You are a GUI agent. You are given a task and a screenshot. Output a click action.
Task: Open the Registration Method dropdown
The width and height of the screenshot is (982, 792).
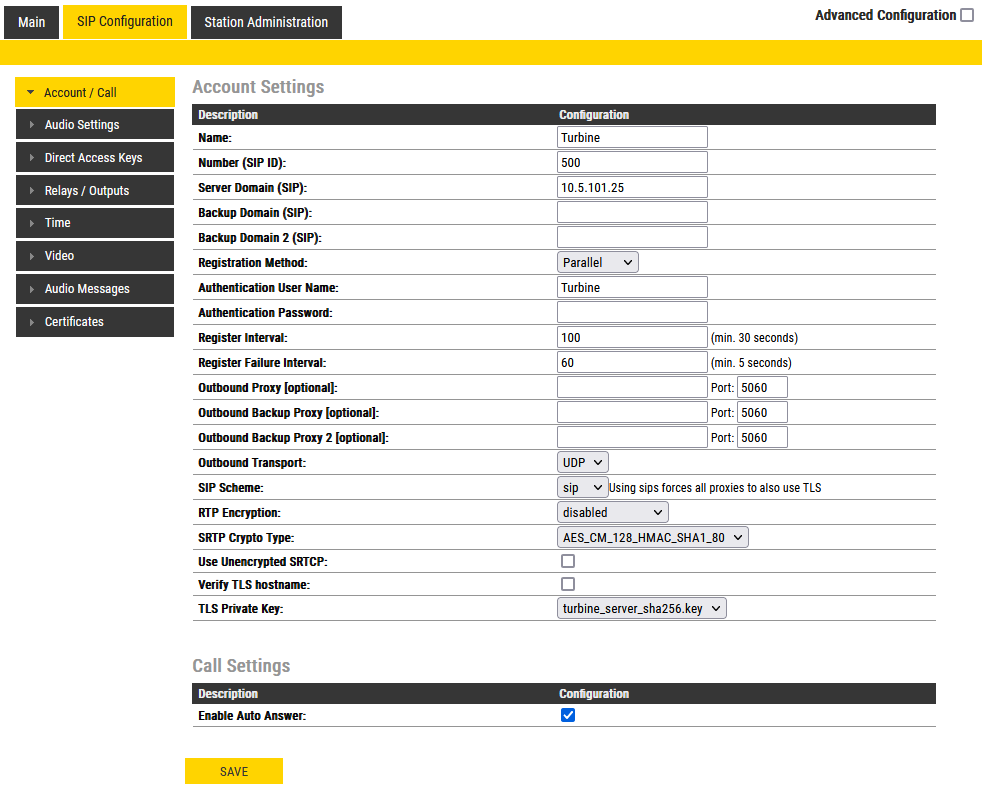[597, 262]
